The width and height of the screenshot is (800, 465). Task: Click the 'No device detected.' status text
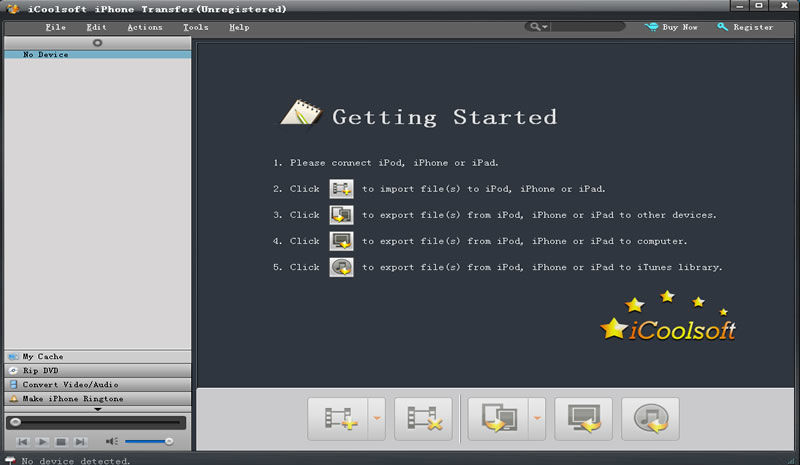(x=76, y=461)
